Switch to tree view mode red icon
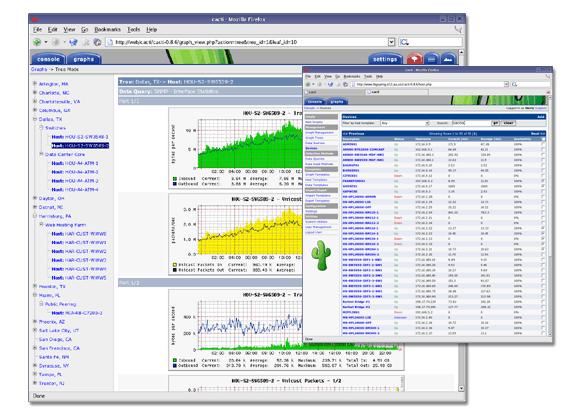The height and width of the screenshot is (412, 574). [415, 58]
